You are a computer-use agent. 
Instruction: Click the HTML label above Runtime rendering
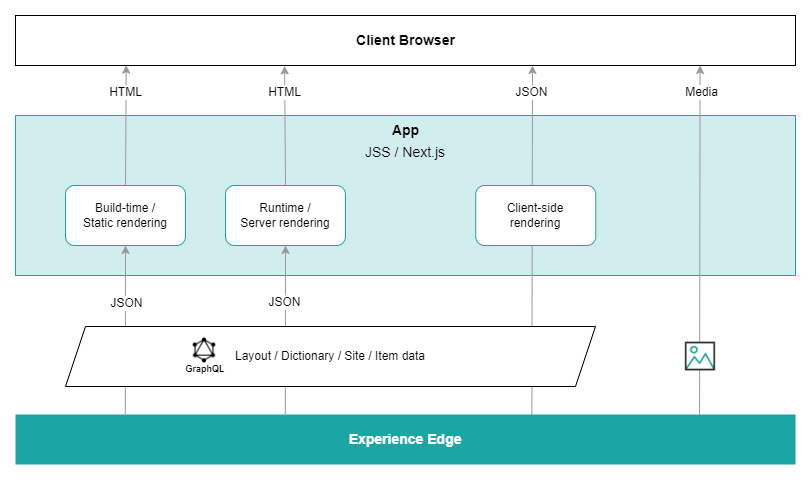click(x=284, y=92)
